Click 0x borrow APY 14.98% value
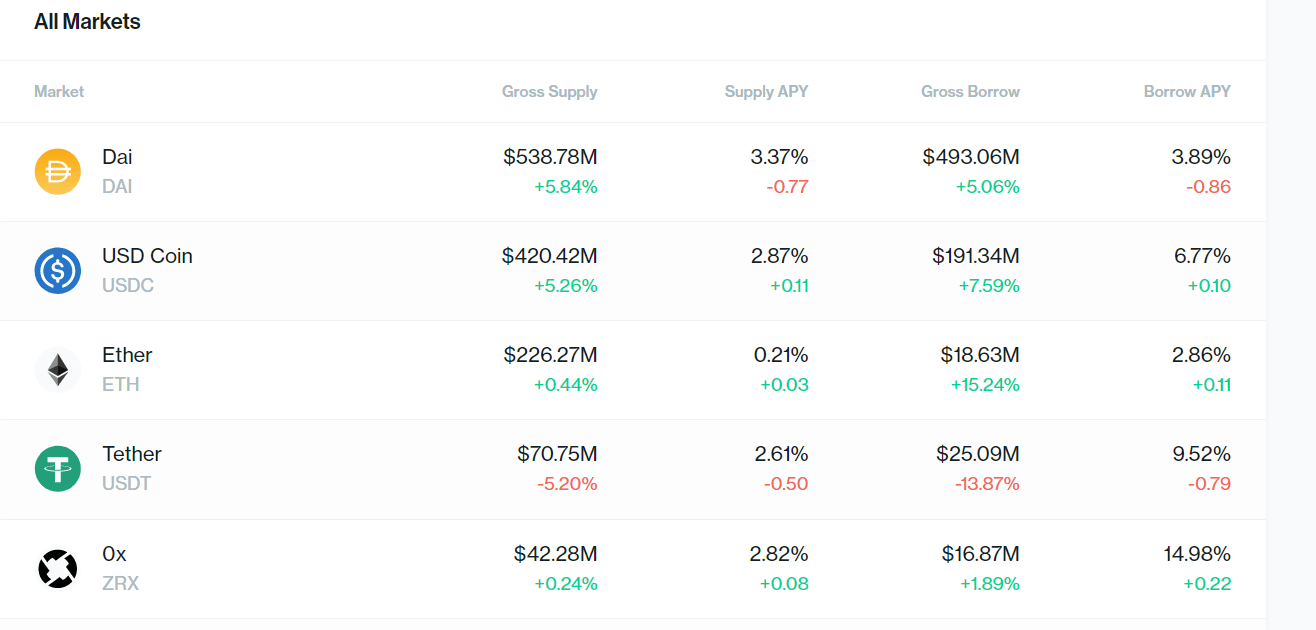Viewport: 1316px width, 630px height. (1197, 553)
